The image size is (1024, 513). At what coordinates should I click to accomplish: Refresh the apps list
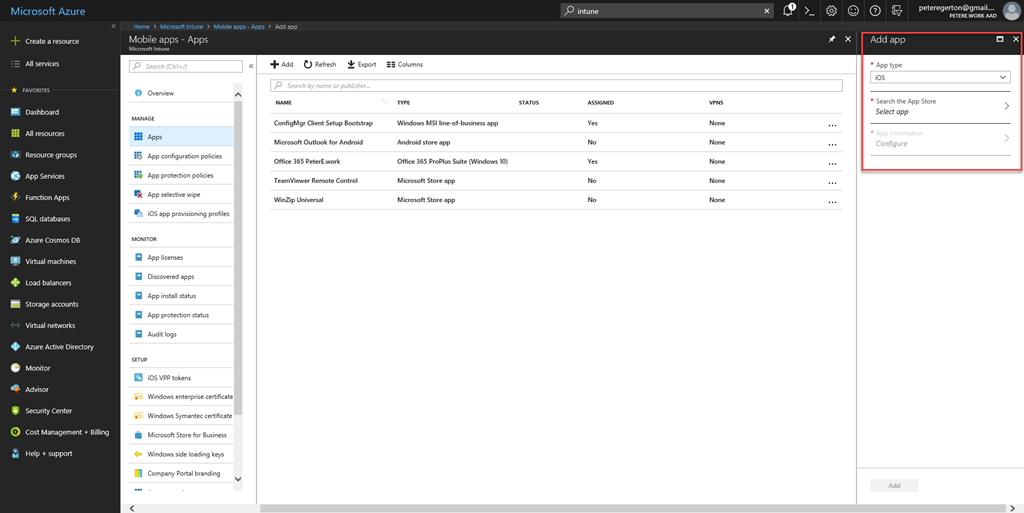pos(320,64)
